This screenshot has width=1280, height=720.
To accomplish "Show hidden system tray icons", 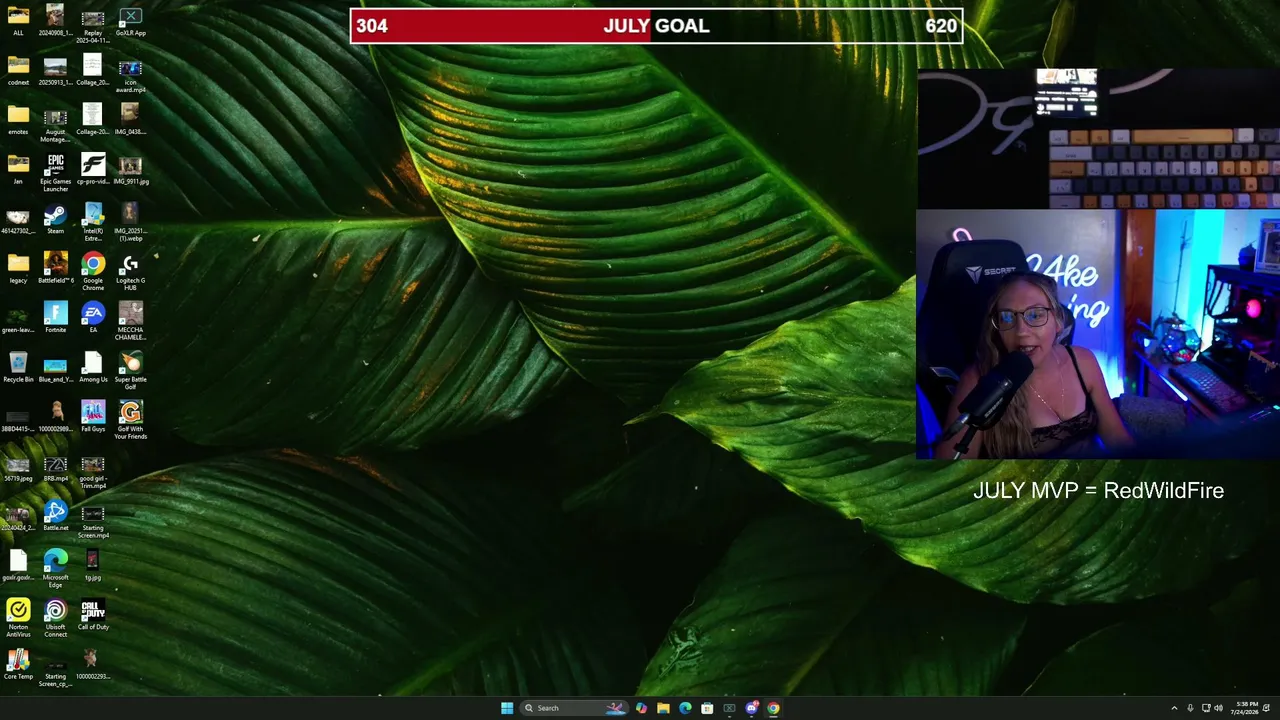I will point(1174,708).
